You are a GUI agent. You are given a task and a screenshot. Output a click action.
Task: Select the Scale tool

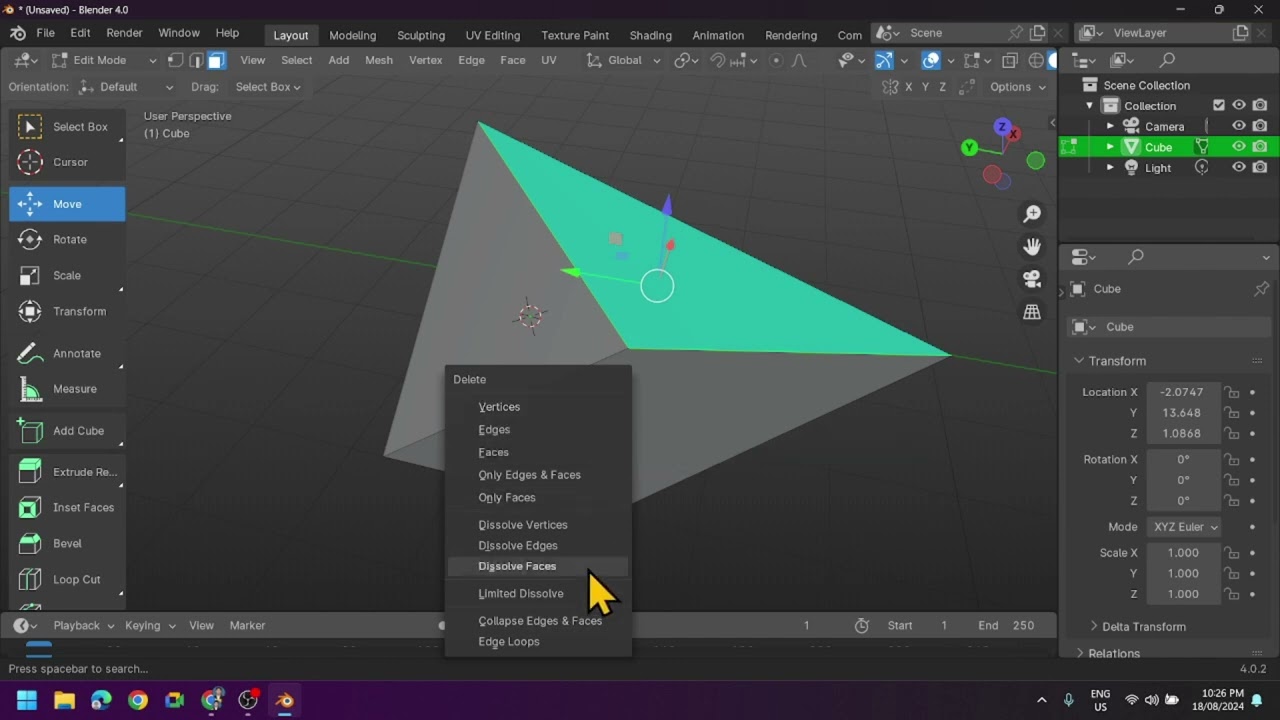[67, 276]
